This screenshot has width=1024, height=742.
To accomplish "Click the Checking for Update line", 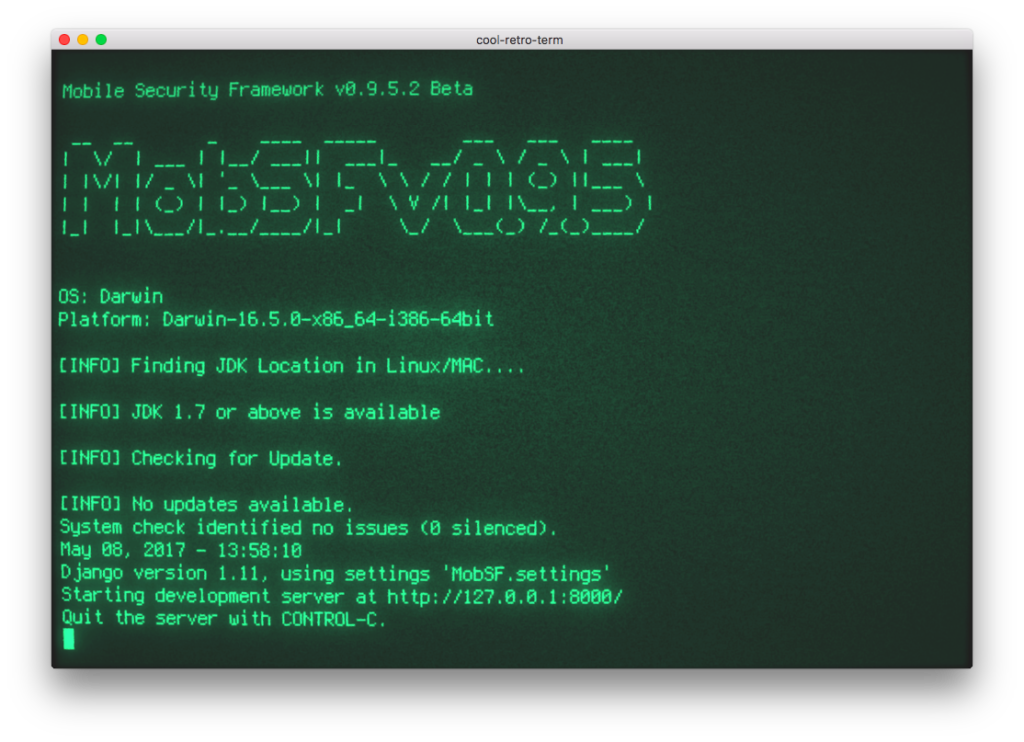I will point(200,459).
